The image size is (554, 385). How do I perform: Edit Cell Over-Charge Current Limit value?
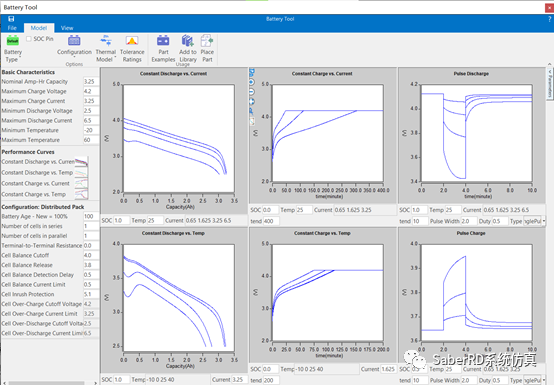[91, 314]
